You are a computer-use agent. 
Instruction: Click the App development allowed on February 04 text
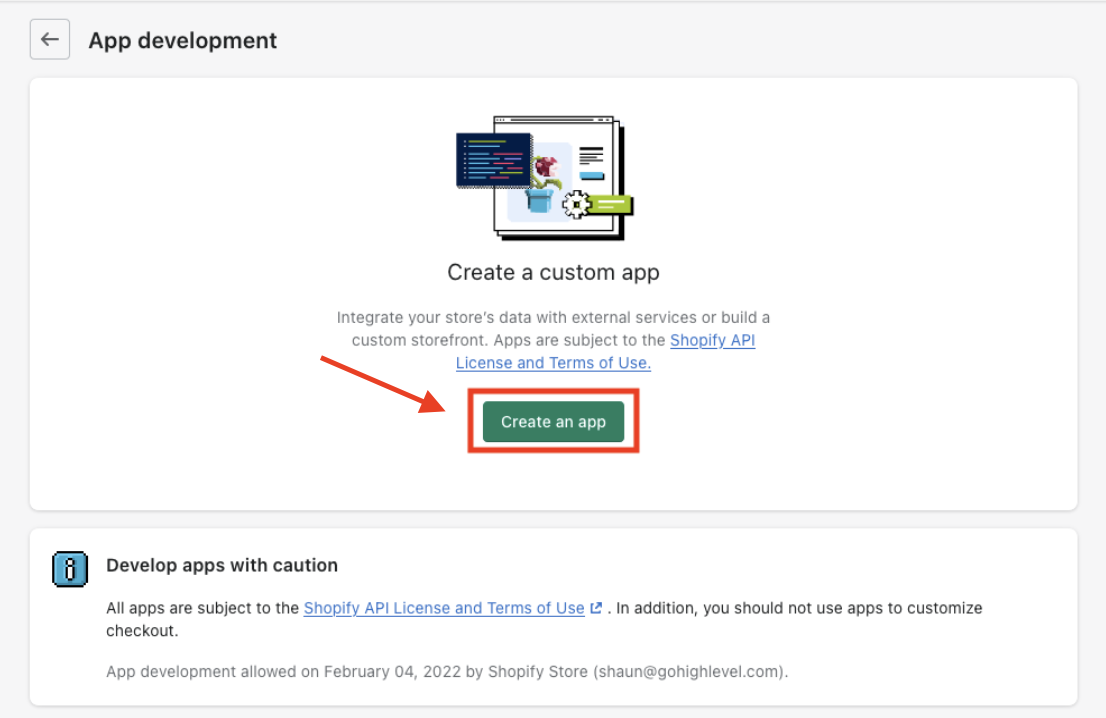pos(447,671)
